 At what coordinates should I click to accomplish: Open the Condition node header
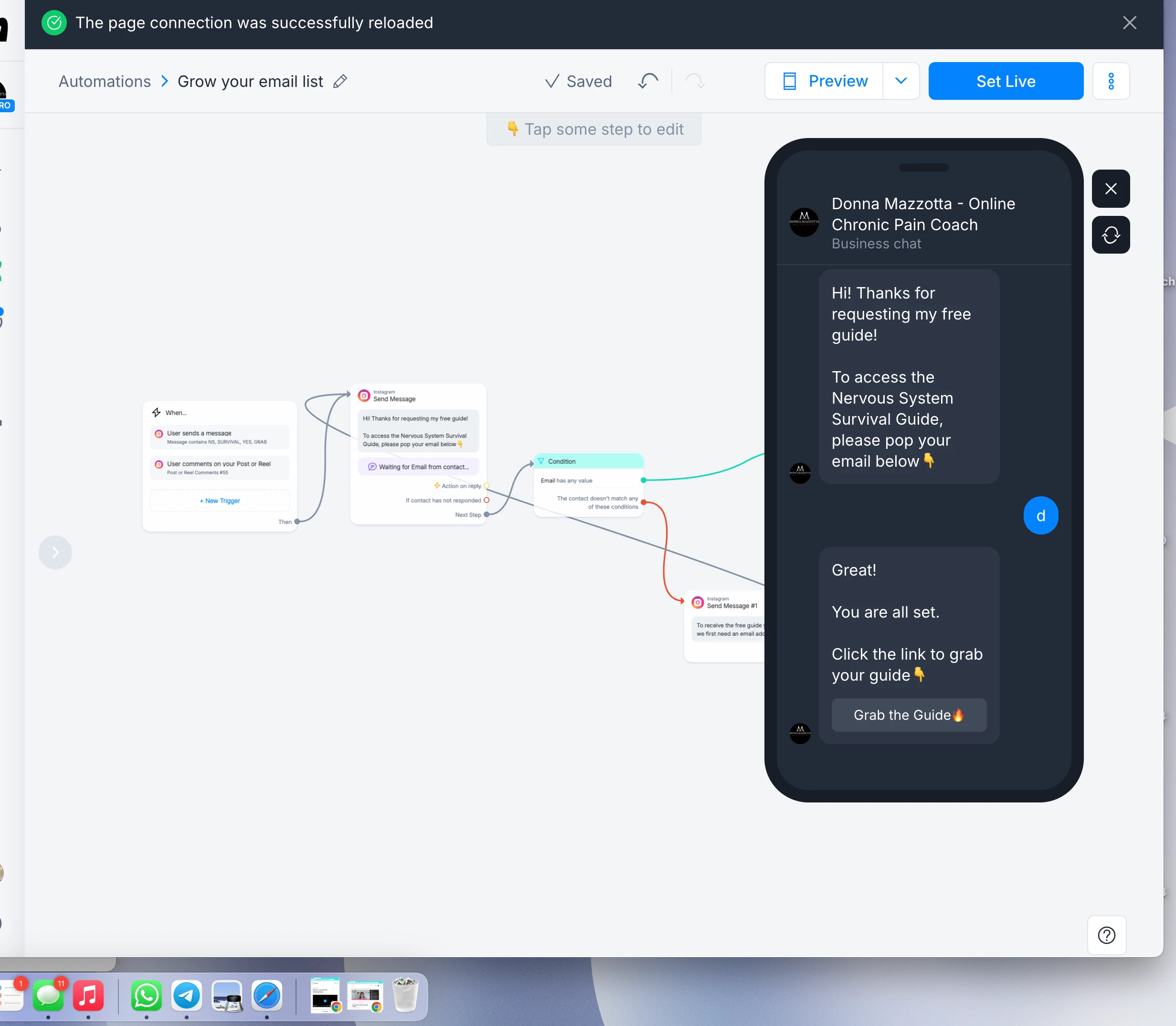[588, 461]
